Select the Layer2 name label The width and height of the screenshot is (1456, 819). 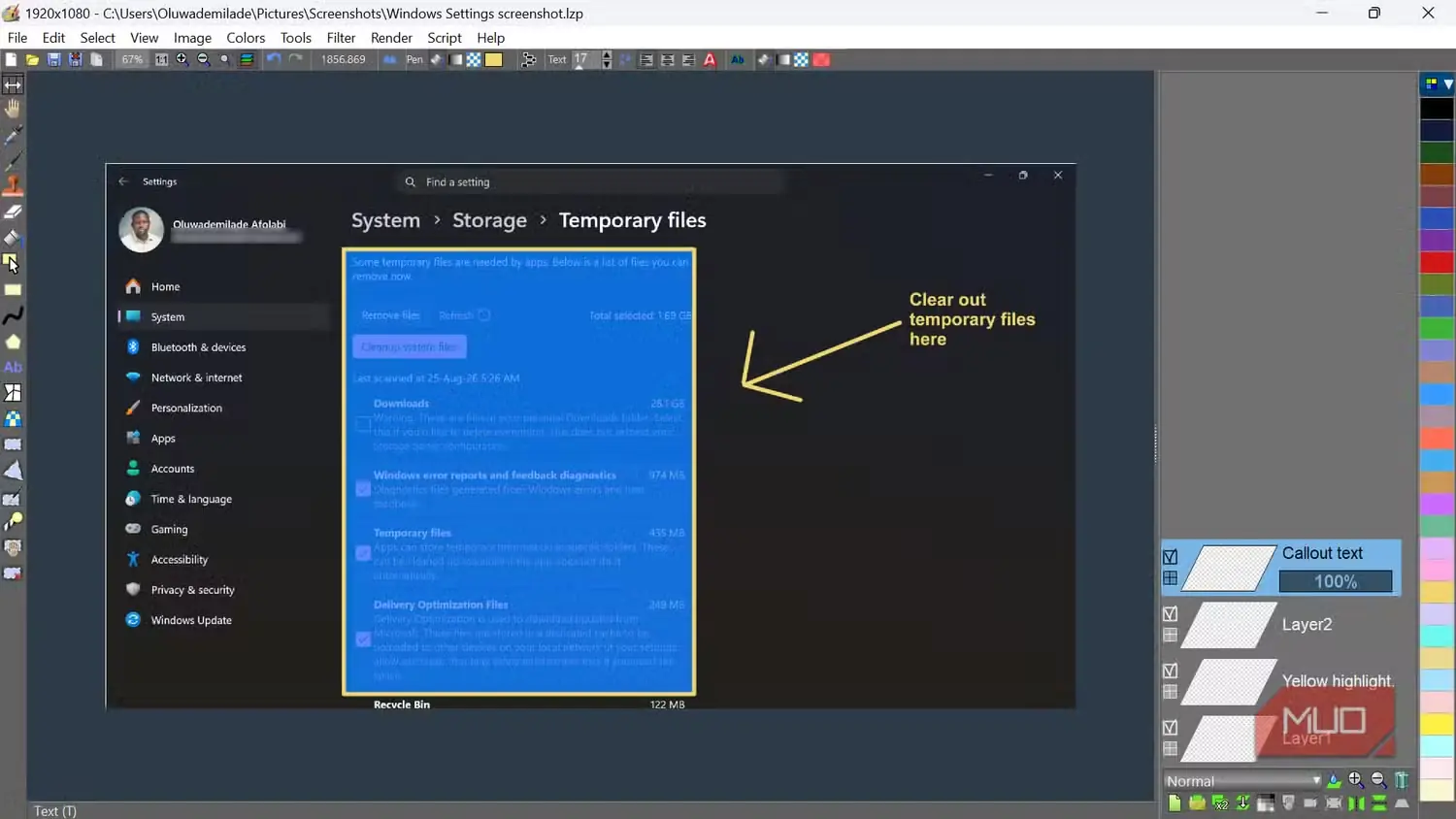point(1307,625)
